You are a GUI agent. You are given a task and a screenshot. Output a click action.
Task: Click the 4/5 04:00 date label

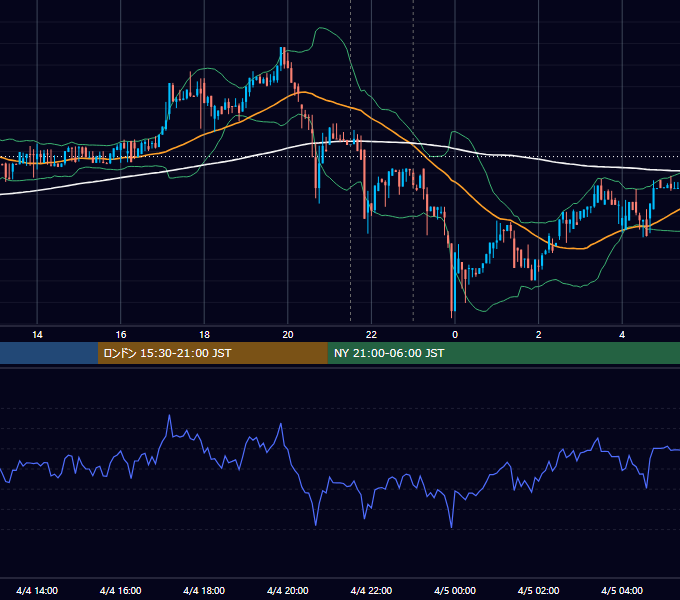click(622, 590)
